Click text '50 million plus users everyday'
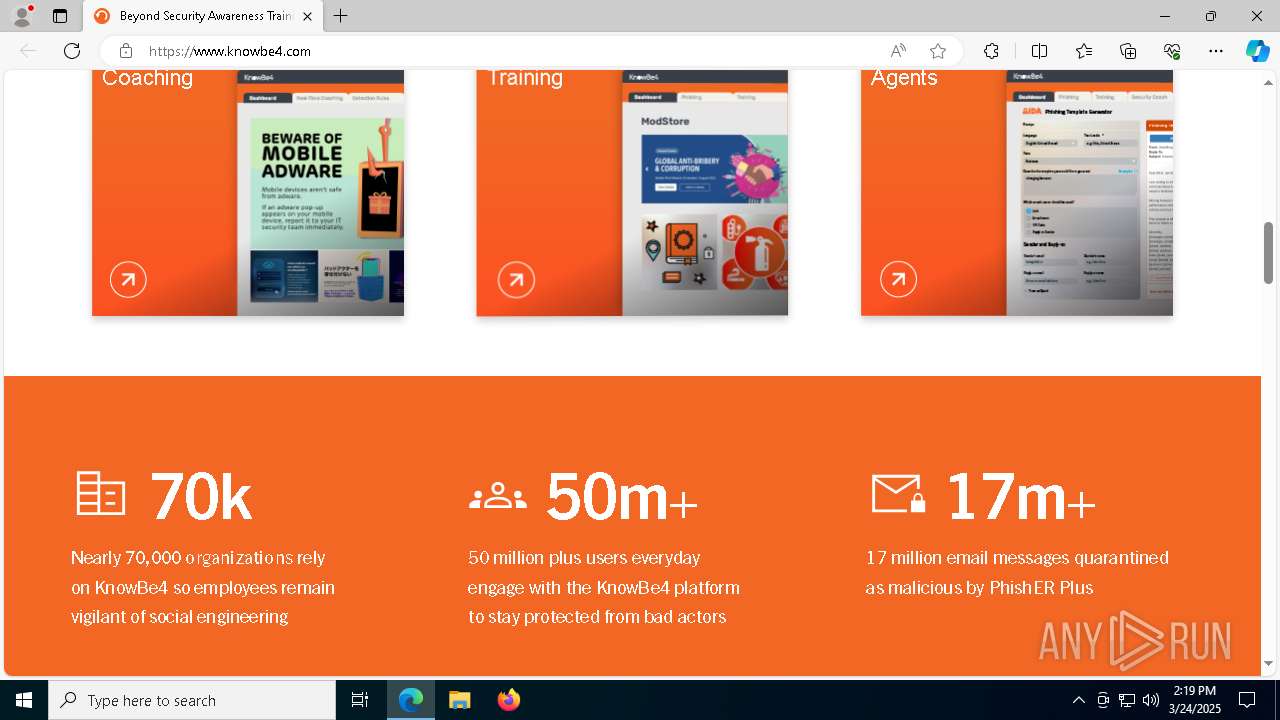1280x720 pixels. pyautogui.click(x=584, y=558)
